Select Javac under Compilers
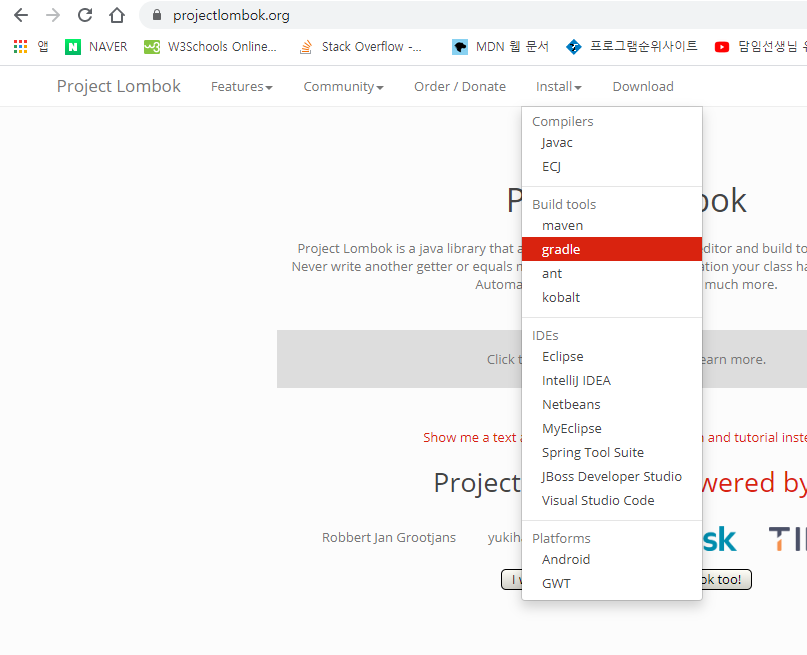The height and width of the screenshot is (655, 807). pyautogui.click(x=612, y=143)
